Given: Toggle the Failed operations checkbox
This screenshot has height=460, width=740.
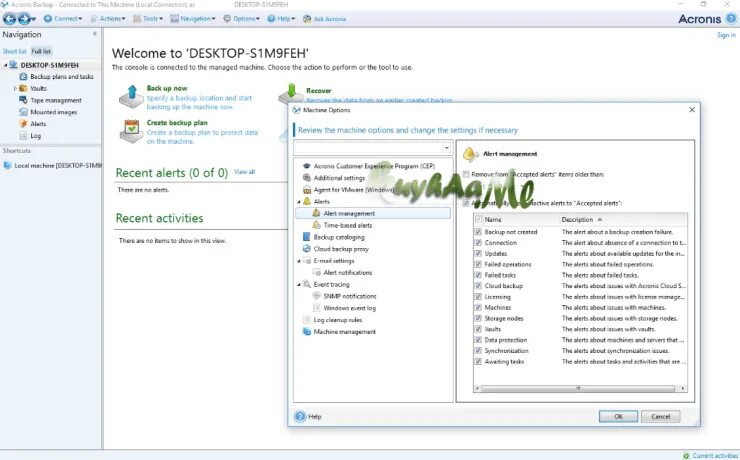Looking at the screenshot, I should (478, 264).
